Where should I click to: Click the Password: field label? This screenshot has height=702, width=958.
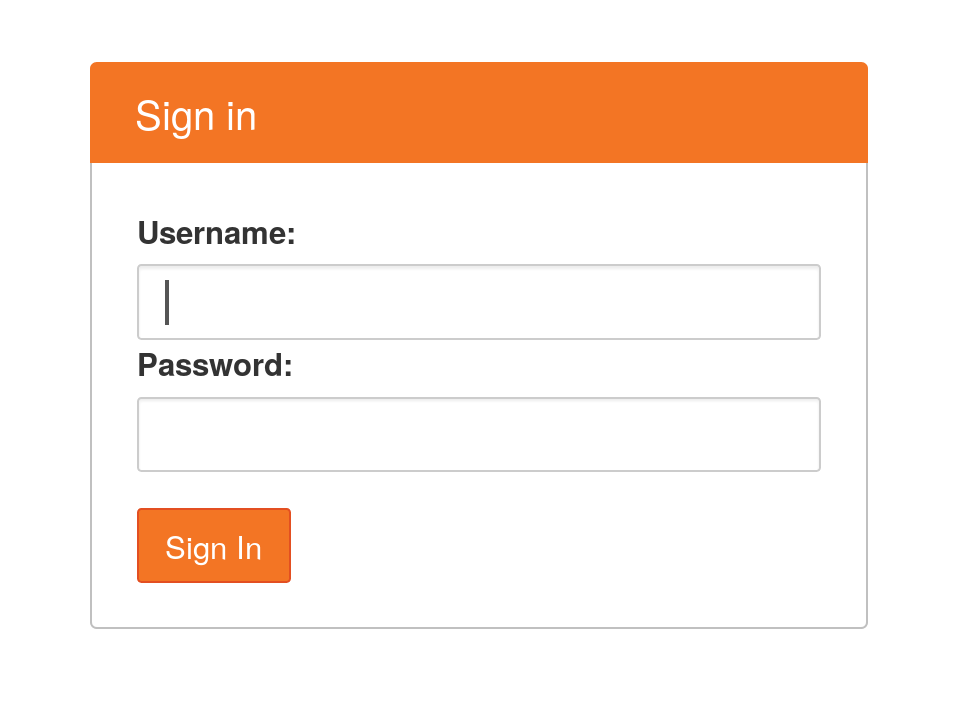point(214,365)
